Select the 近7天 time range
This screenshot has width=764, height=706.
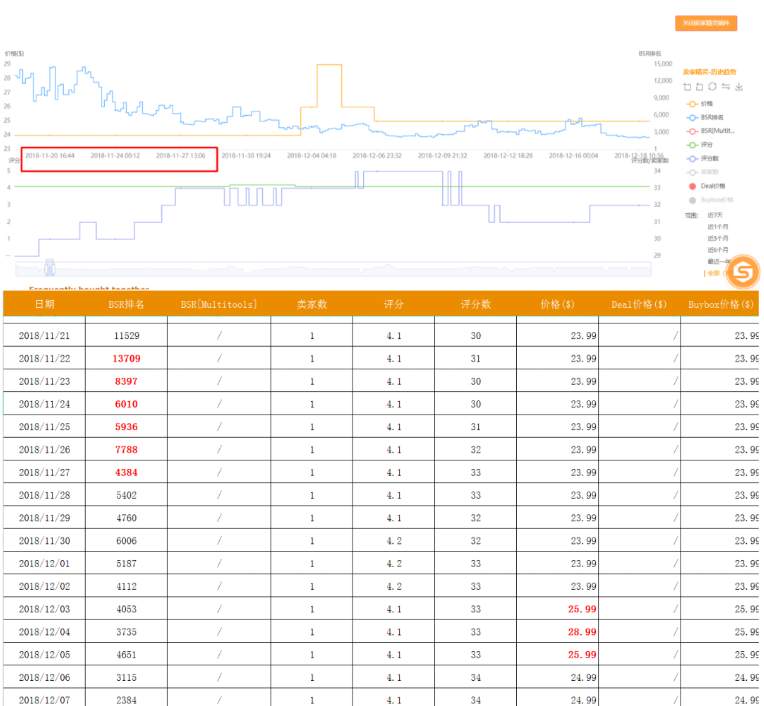(x=715, y=214)
